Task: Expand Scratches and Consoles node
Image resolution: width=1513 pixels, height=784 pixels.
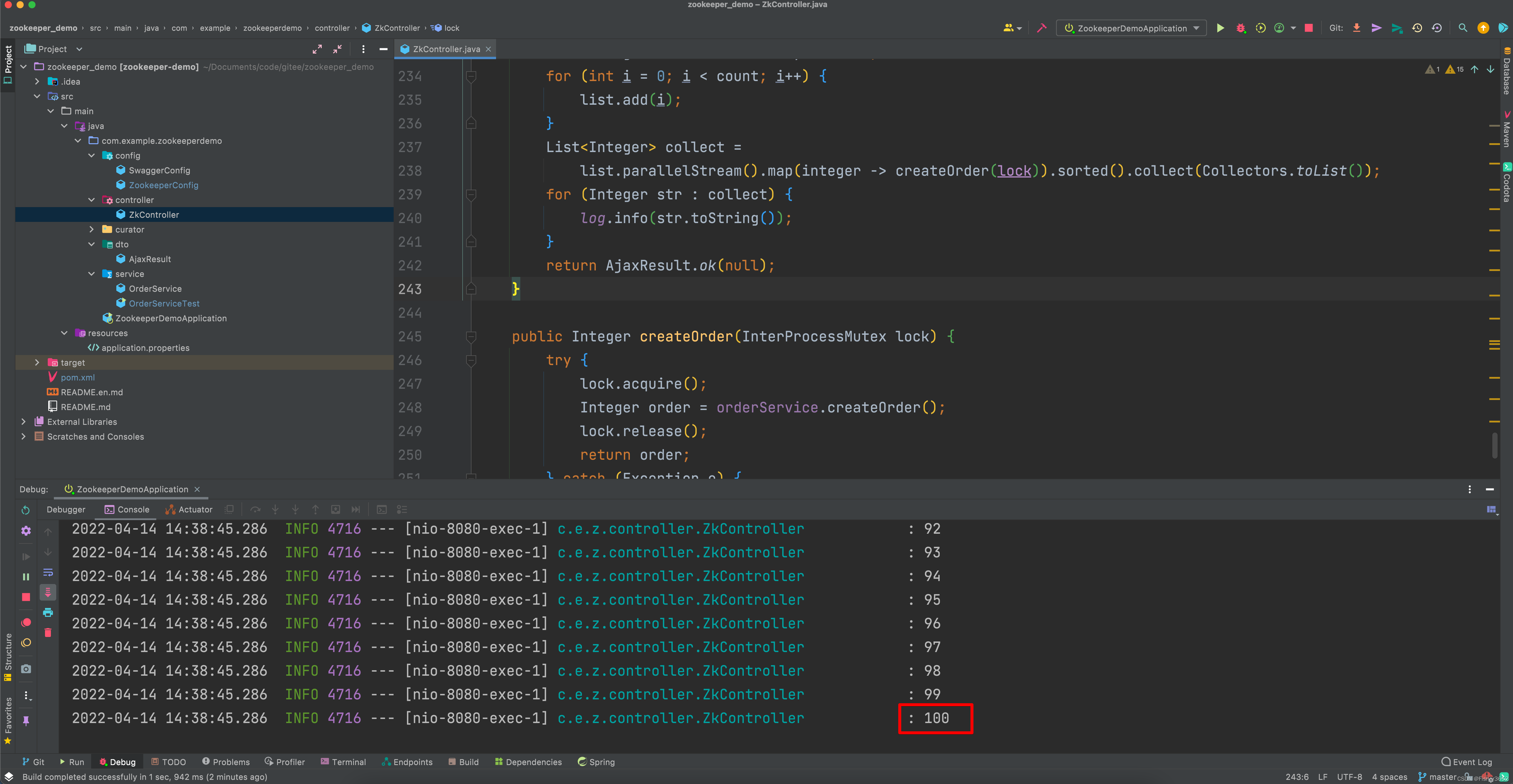Action: point(23,436)
